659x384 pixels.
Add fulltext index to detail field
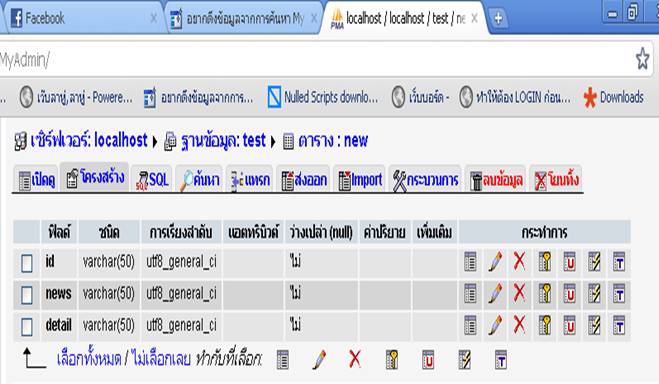(x=619, y=325)
